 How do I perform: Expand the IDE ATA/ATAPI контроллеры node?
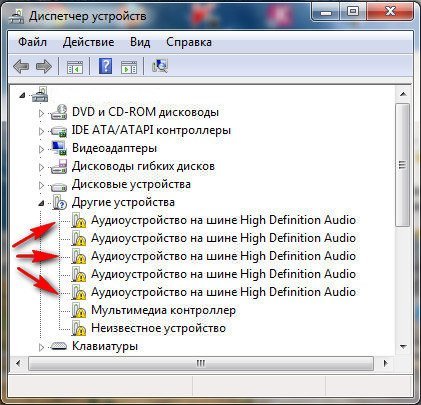pyautogui.click(x=41, y=131)
